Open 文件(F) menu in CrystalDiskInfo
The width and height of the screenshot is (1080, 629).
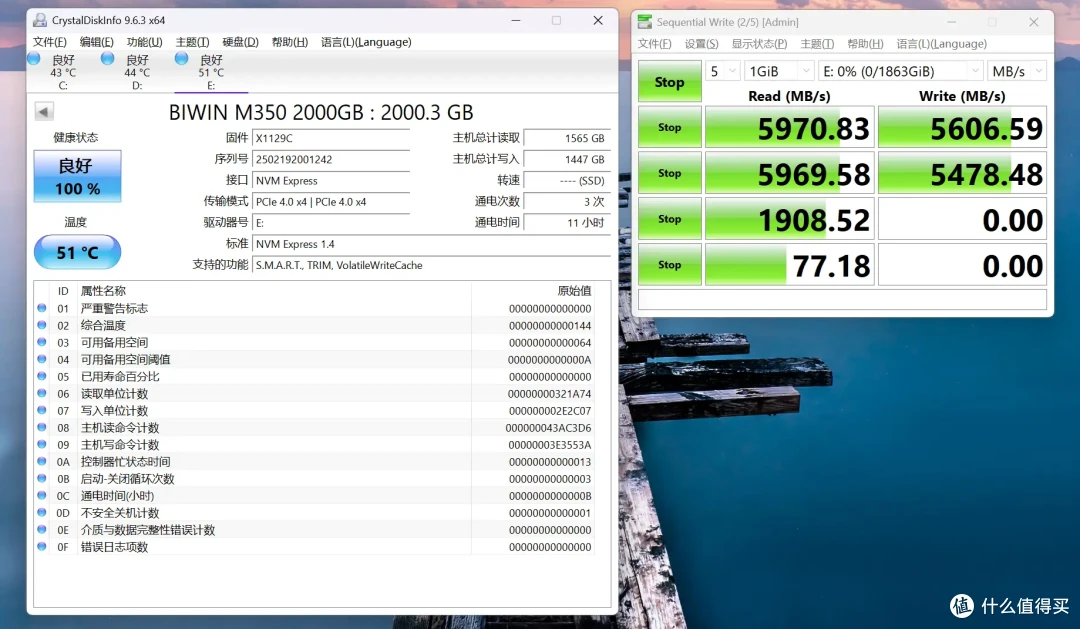pyautogui.click(x=50, y=42)
